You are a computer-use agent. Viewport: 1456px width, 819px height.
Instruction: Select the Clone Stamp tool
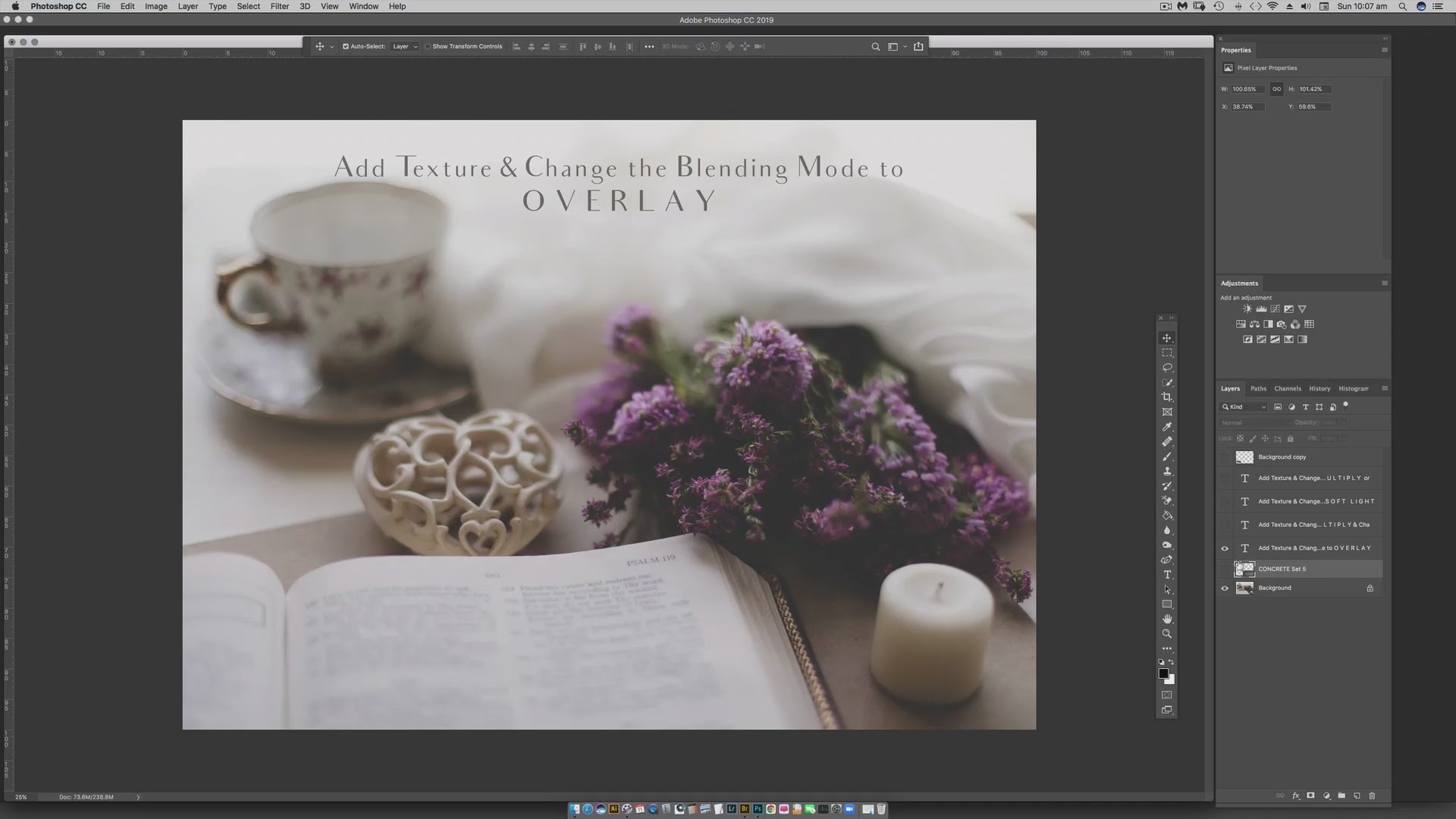pos(1167,471)
